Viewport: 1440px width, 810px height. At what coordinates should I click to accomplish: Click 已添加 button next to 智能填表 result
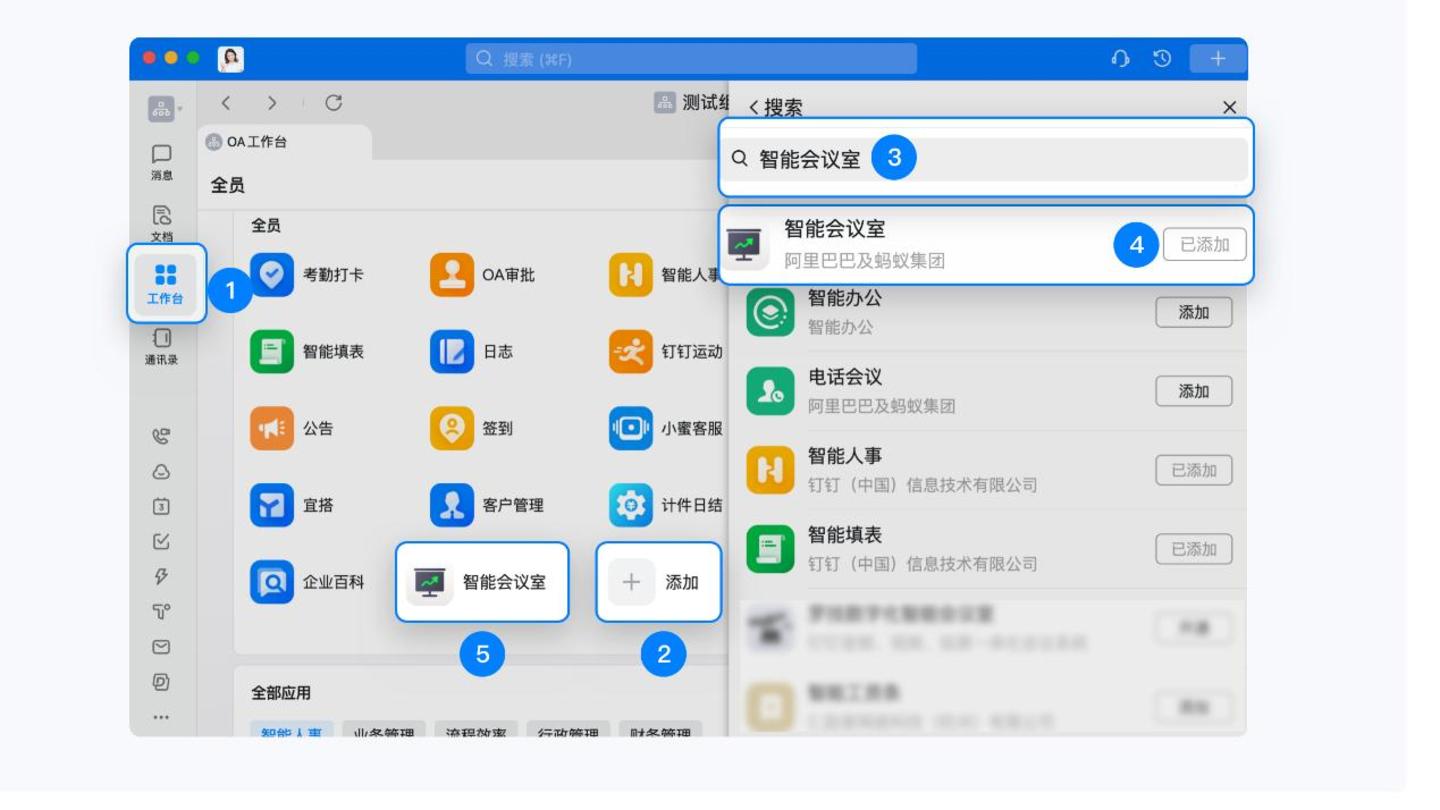(1194, 549)
